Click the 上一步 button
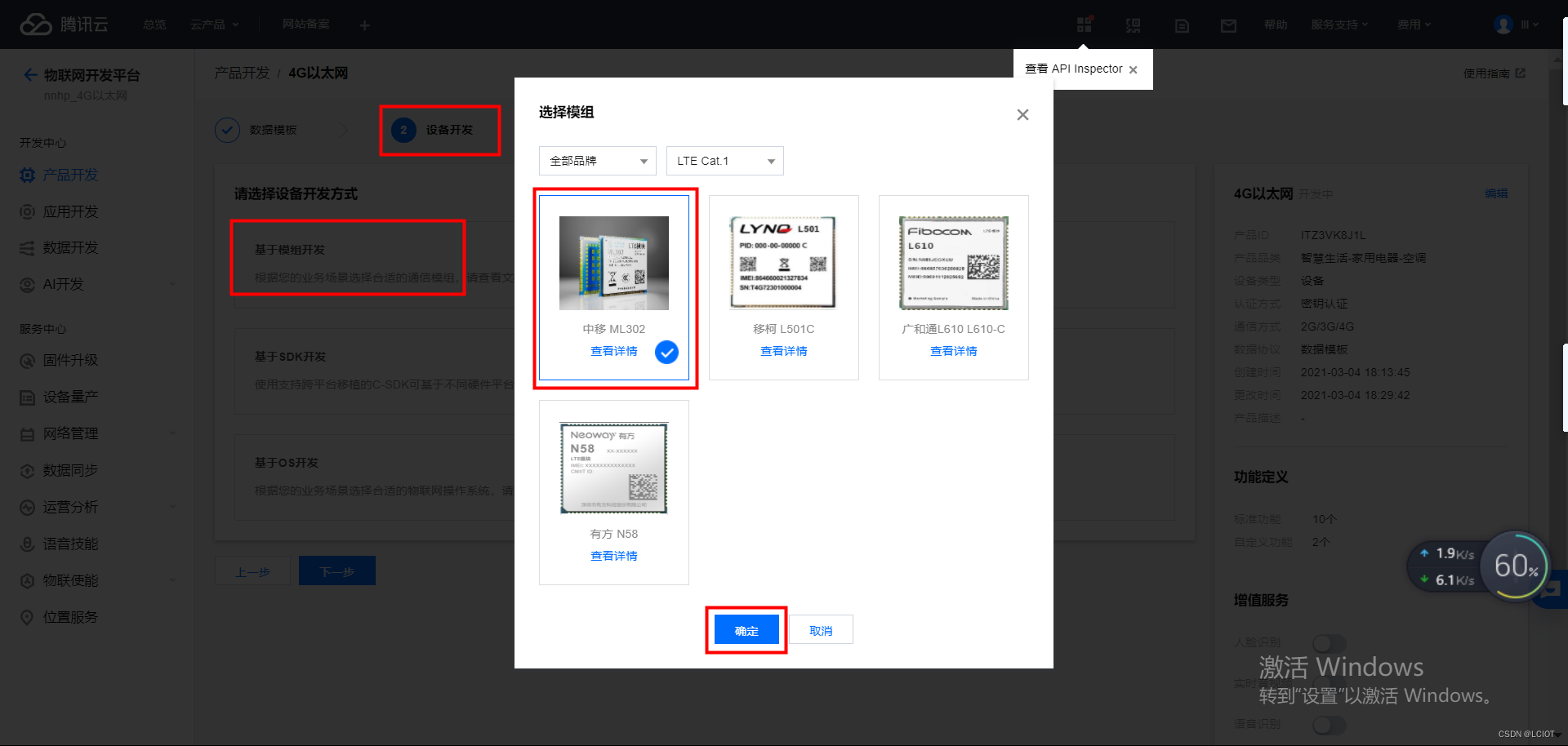The image size is (1568, 746). click(x=253, y=571)
